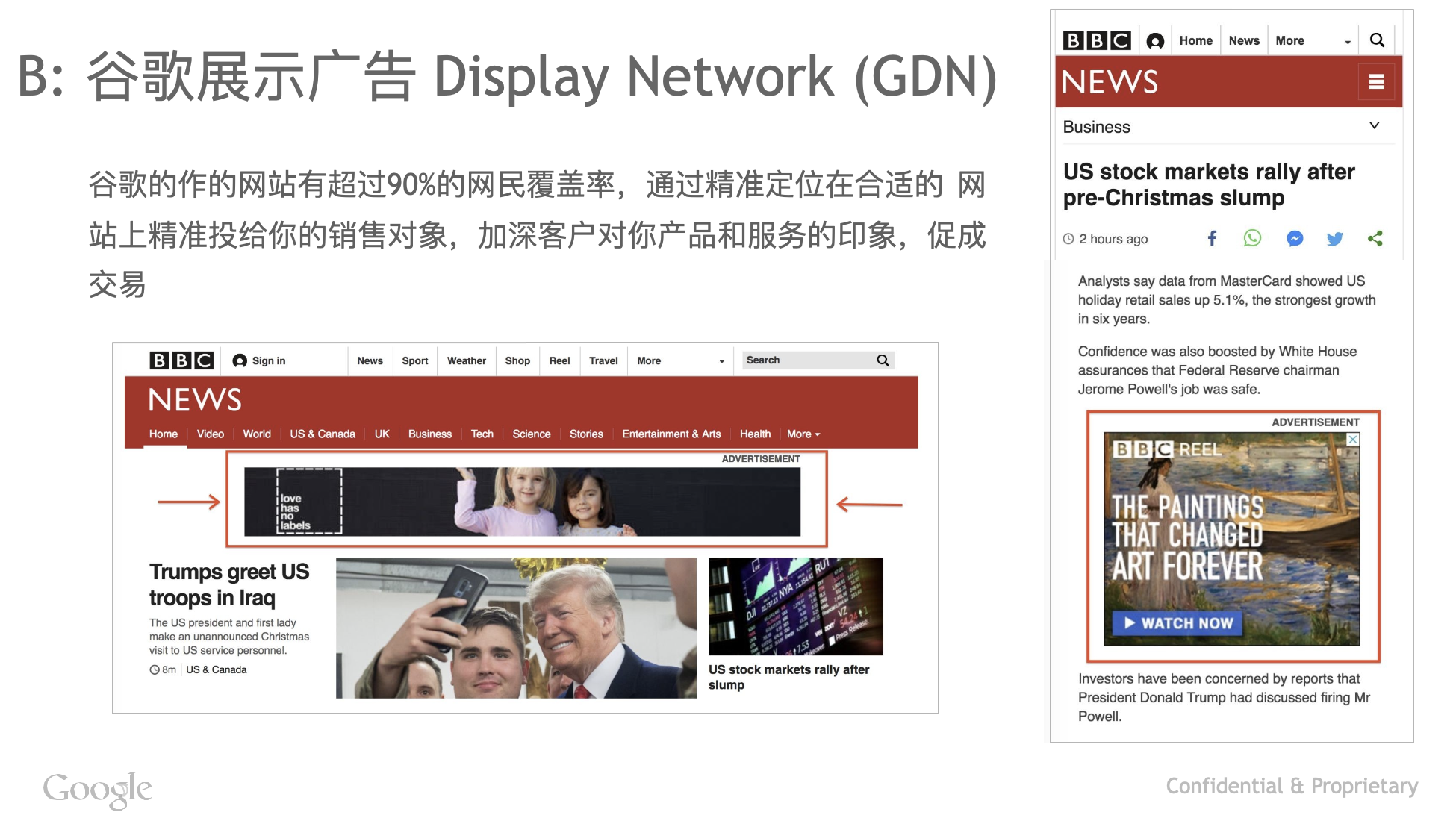
Task: Select Entertainment & Arts section
Action: (x=671, y=434)
